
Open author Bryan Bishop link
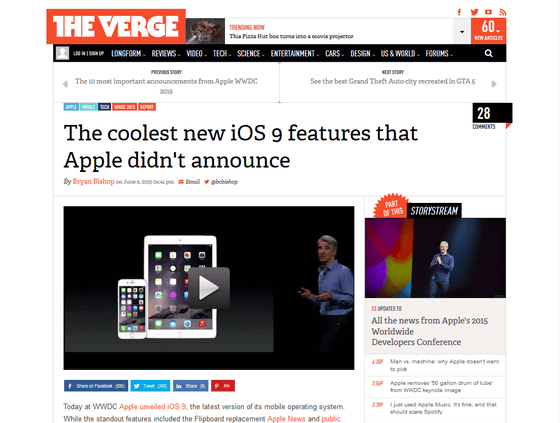click(94, 181)
